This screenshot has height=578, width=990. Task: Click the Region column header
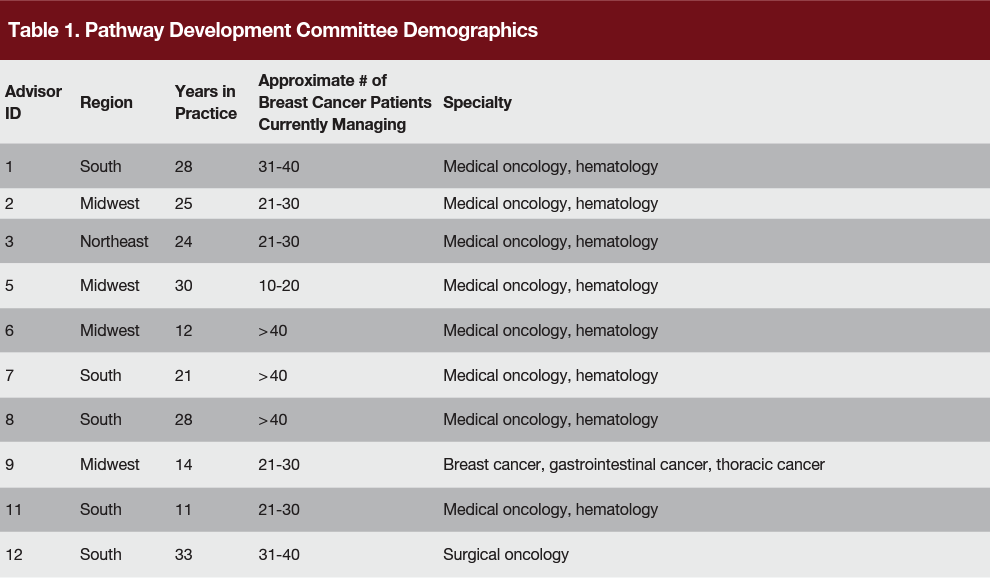[106, 103]
